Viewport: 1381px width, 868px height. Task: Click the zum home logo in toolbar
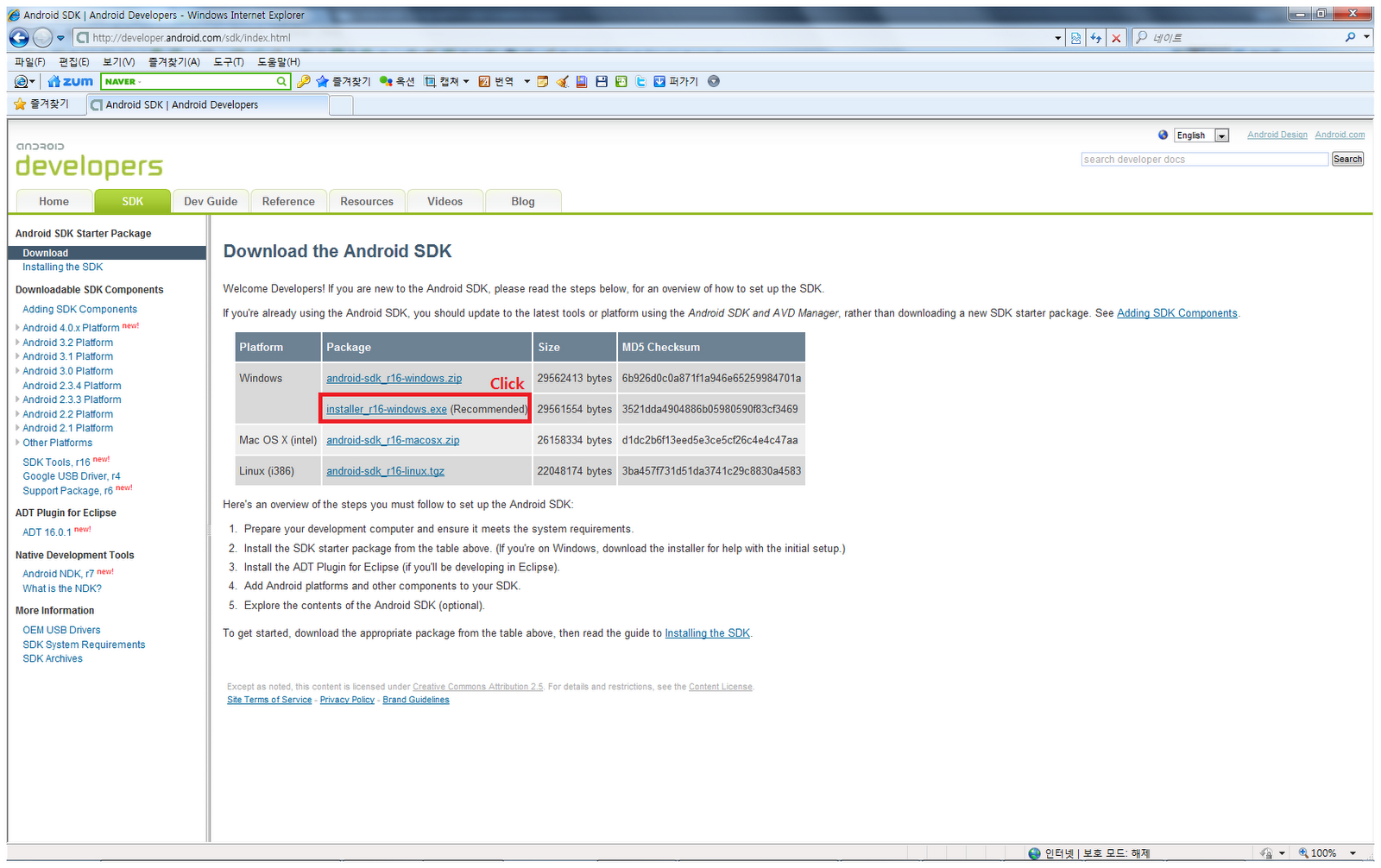(71, 81)
